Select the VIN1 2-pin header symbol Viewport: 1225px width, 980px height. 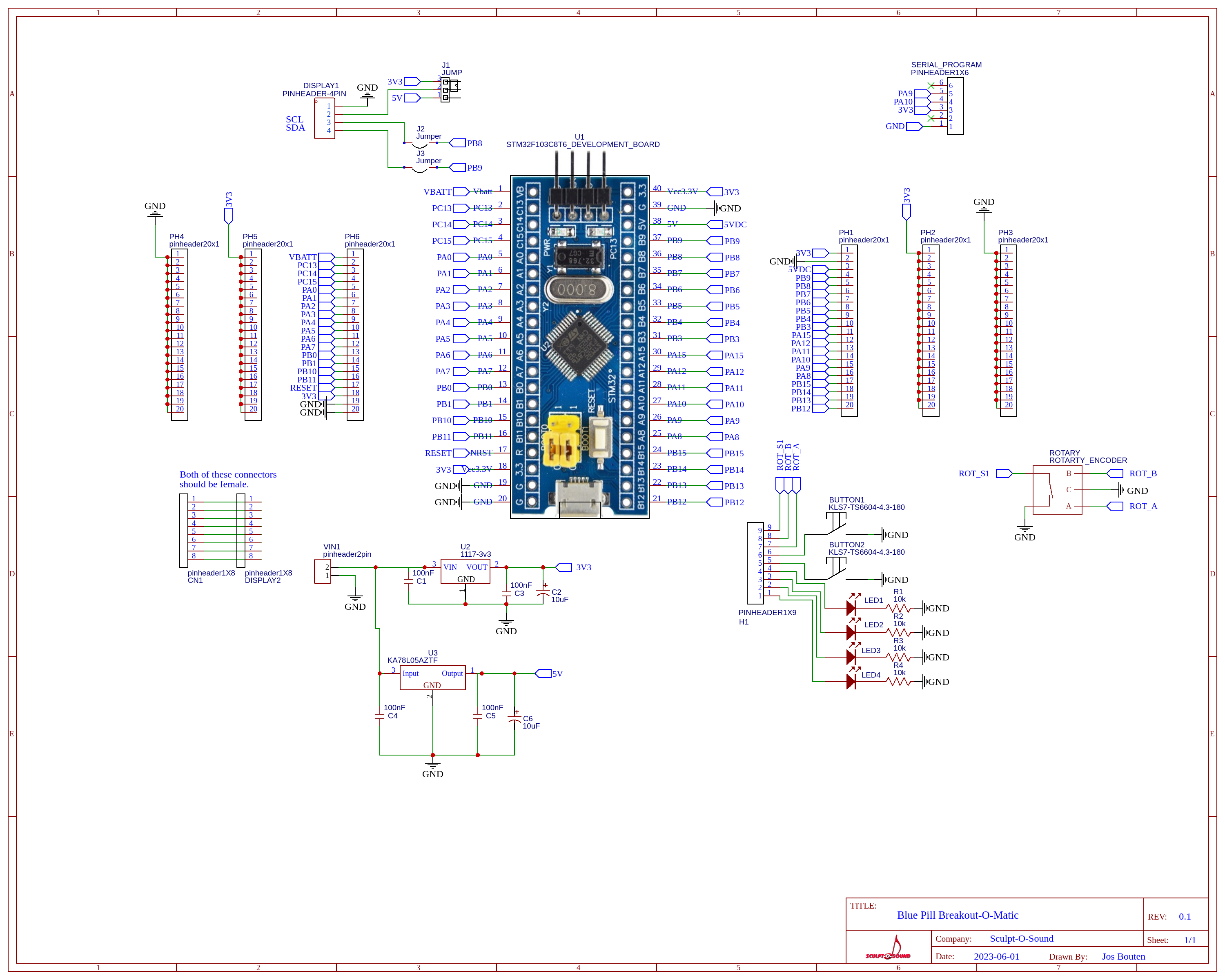322,571
